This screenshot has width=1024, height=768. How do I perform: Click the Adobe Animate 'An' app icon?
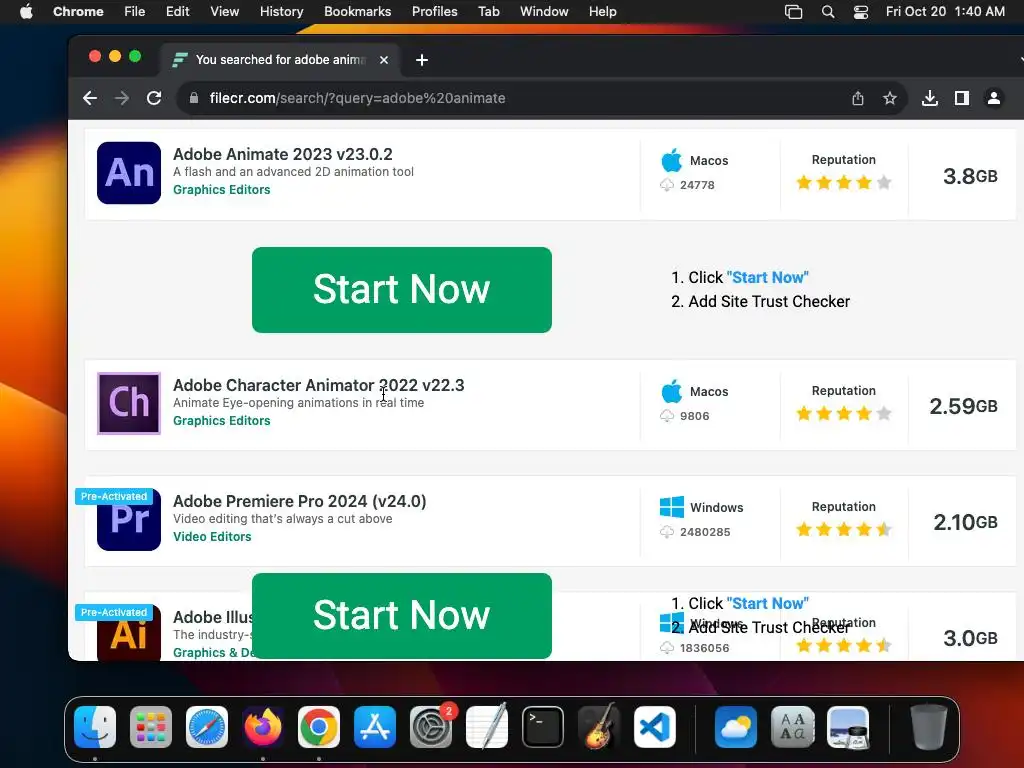coord(129,172)
